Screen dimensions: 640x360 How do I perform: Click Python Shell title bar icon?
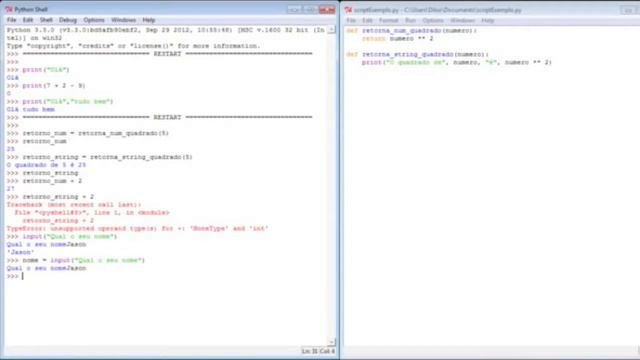9,9
